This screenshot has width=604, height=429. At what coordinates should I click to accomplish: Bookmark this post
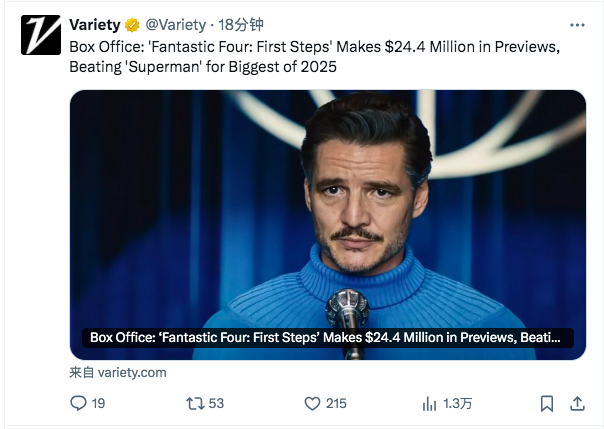547,404
